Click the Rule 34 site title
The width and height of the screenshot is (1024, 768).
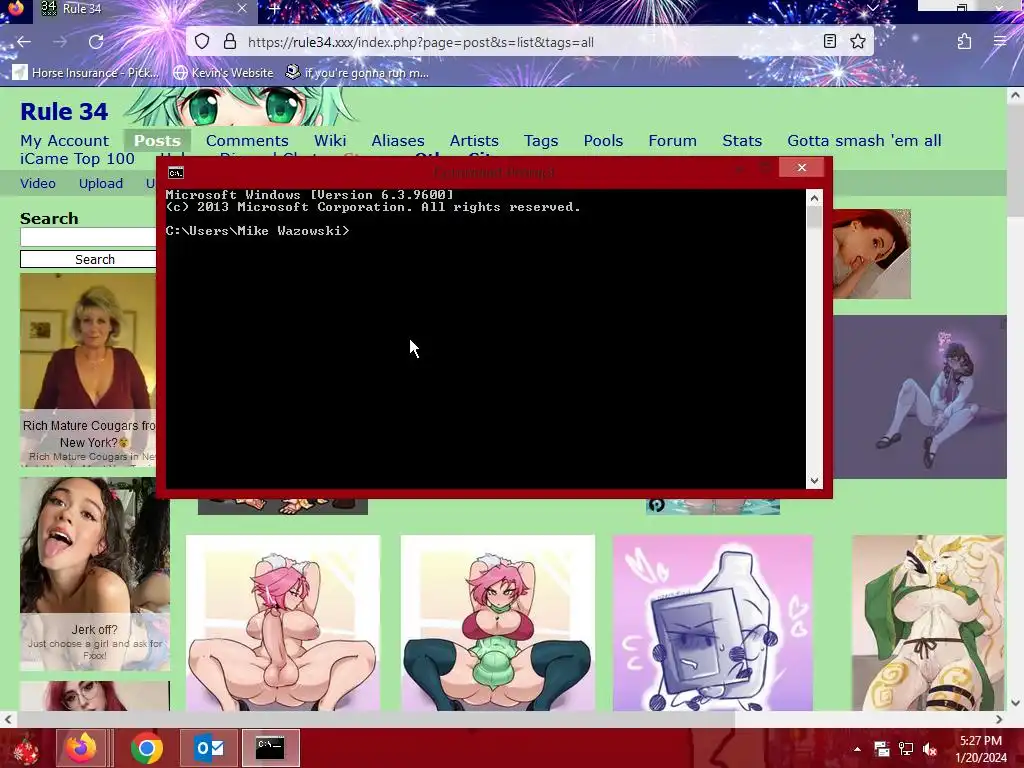64,112
